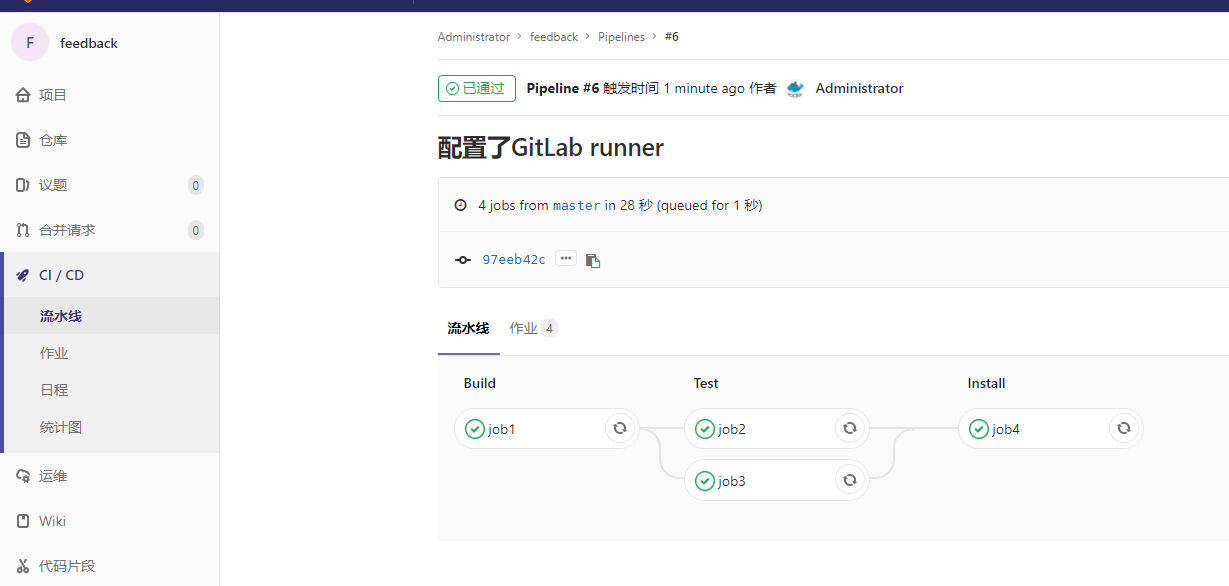This screenshot has width=1229, height=586.
Task: Click the feedback breadcrumb link
Action: 554,37
